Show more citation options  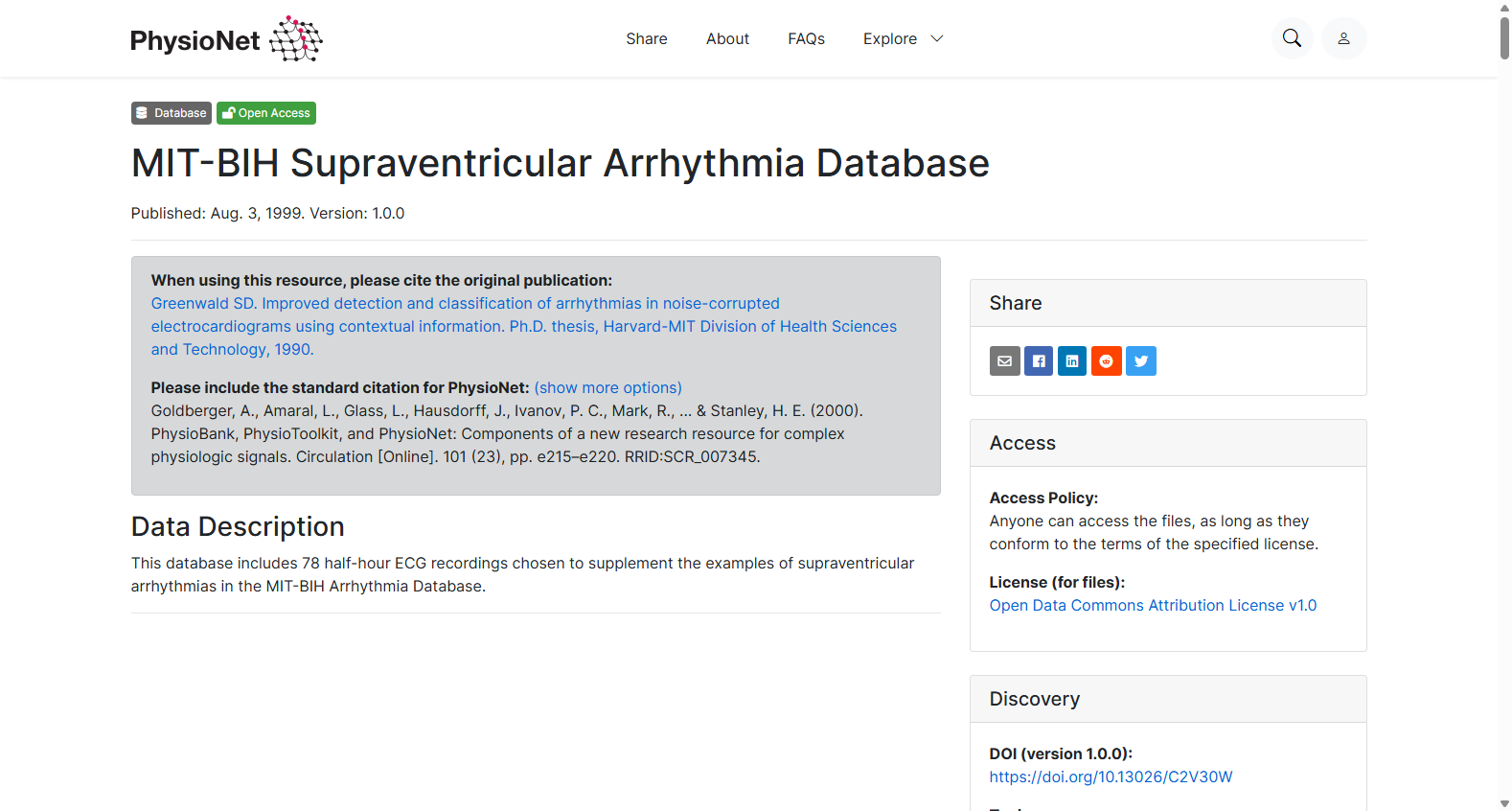point(608,387)
